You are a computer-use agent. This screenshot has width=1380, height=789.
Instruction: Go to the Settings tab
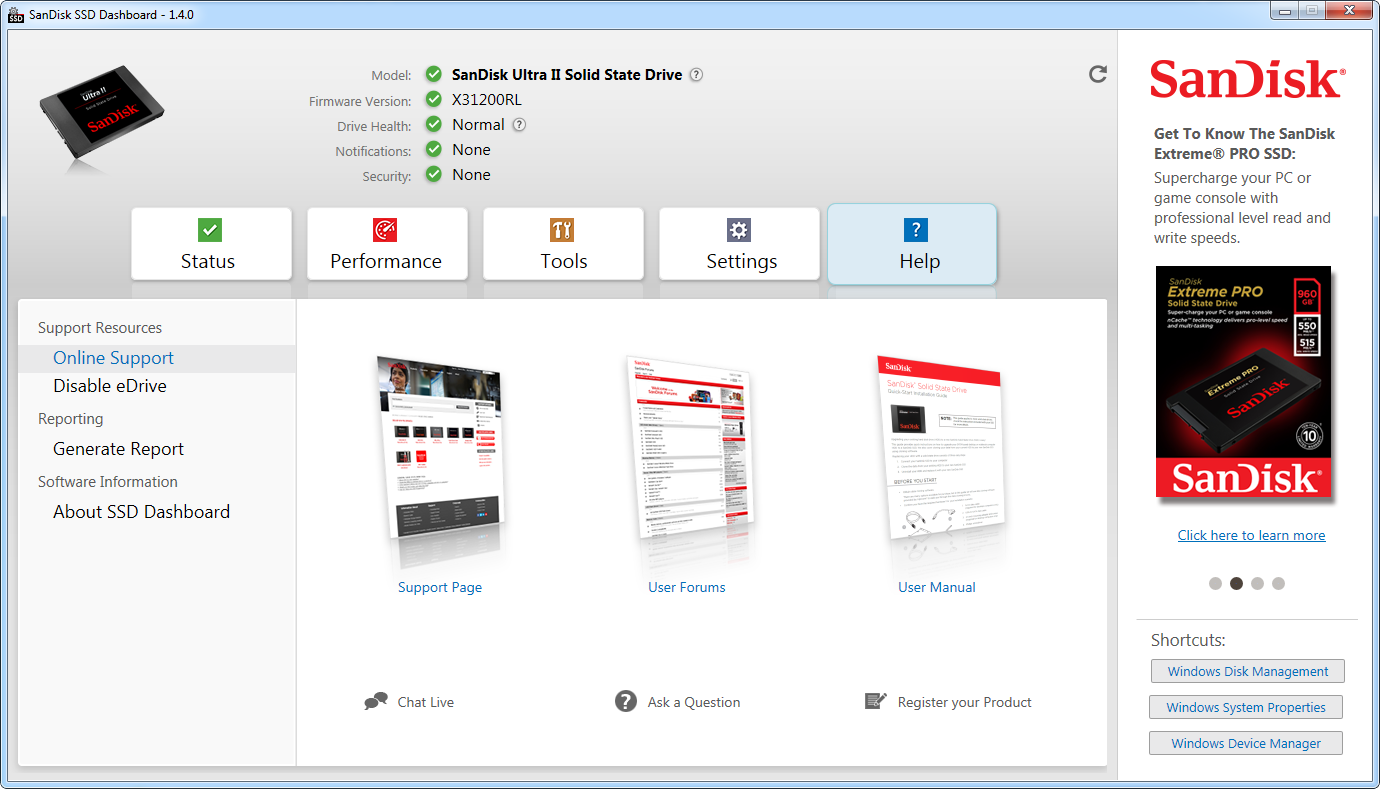[739, 244]
